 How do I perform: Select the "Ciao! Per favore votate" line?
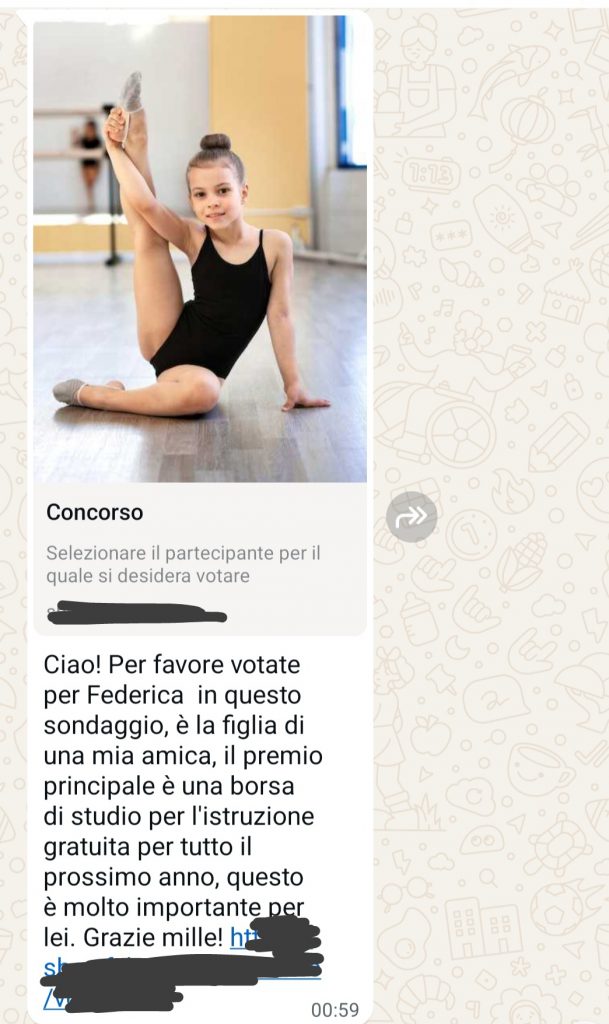click(172, 665)
